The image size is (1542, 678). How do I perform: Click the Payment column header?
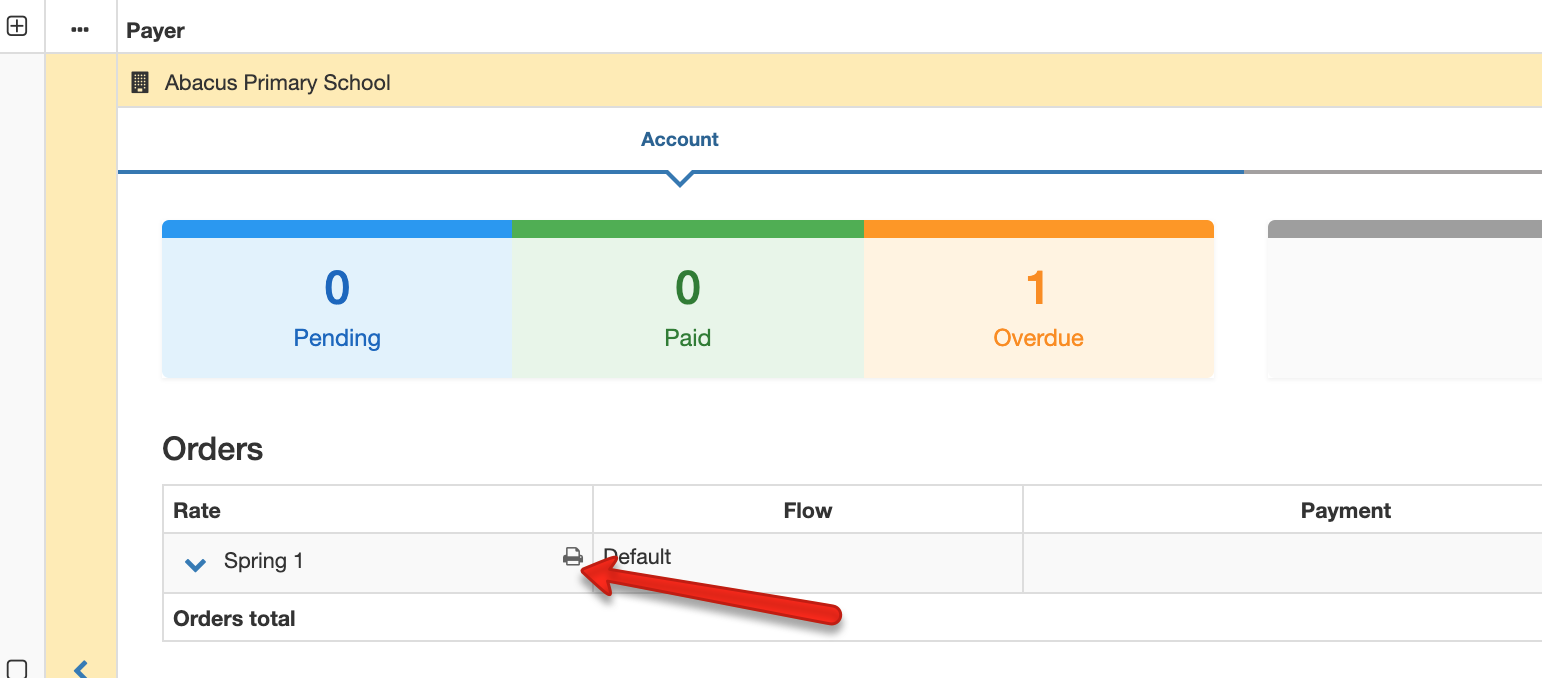1345,510
